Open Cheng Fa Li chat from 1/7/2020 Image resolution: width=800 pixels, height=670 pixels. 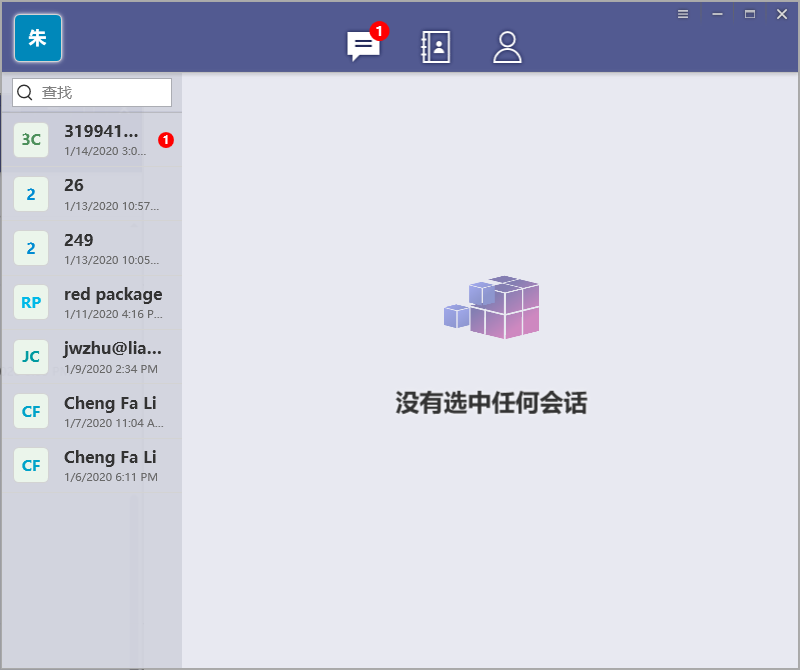(92, 411)
